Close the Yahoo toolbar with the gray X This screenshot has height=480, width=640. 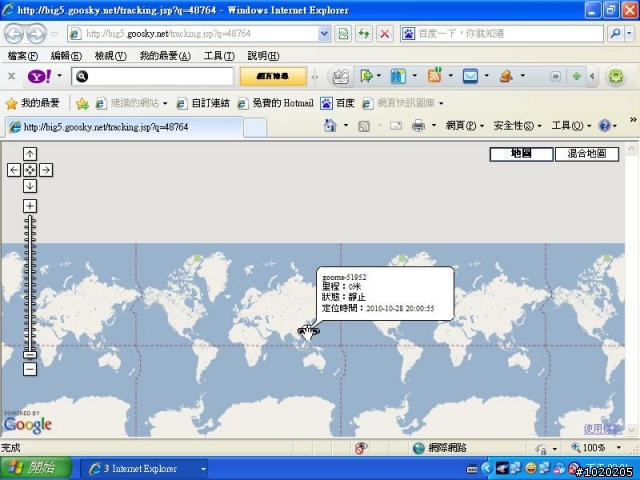(12, 76)
